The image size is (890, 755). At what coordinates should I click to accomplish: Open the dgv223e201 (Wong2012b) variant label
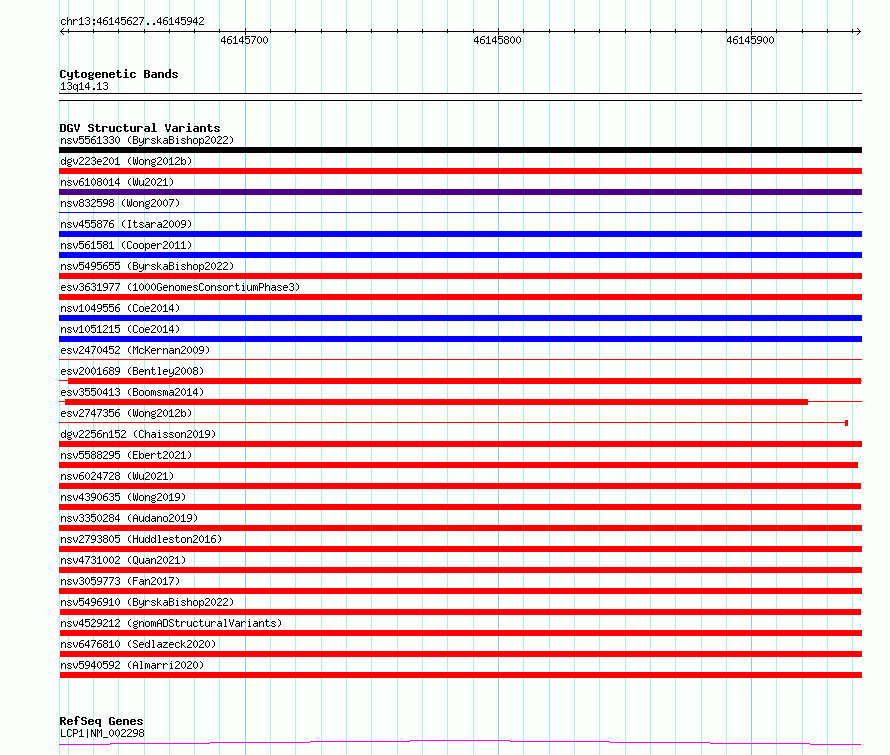(x=126, y=161)
